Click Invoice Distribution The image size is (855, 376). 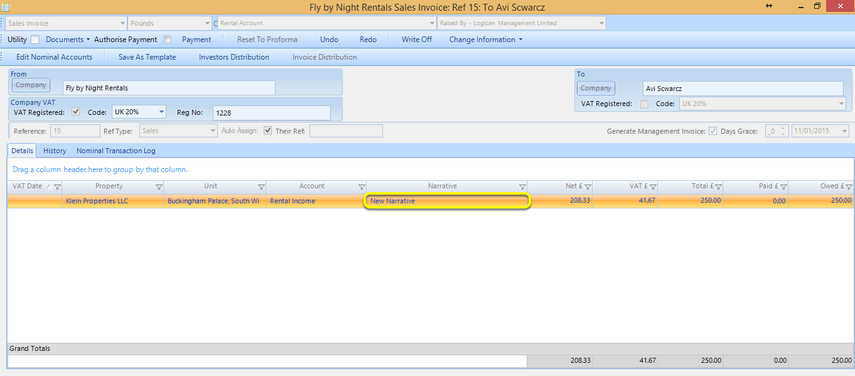[x=325, y=57]
